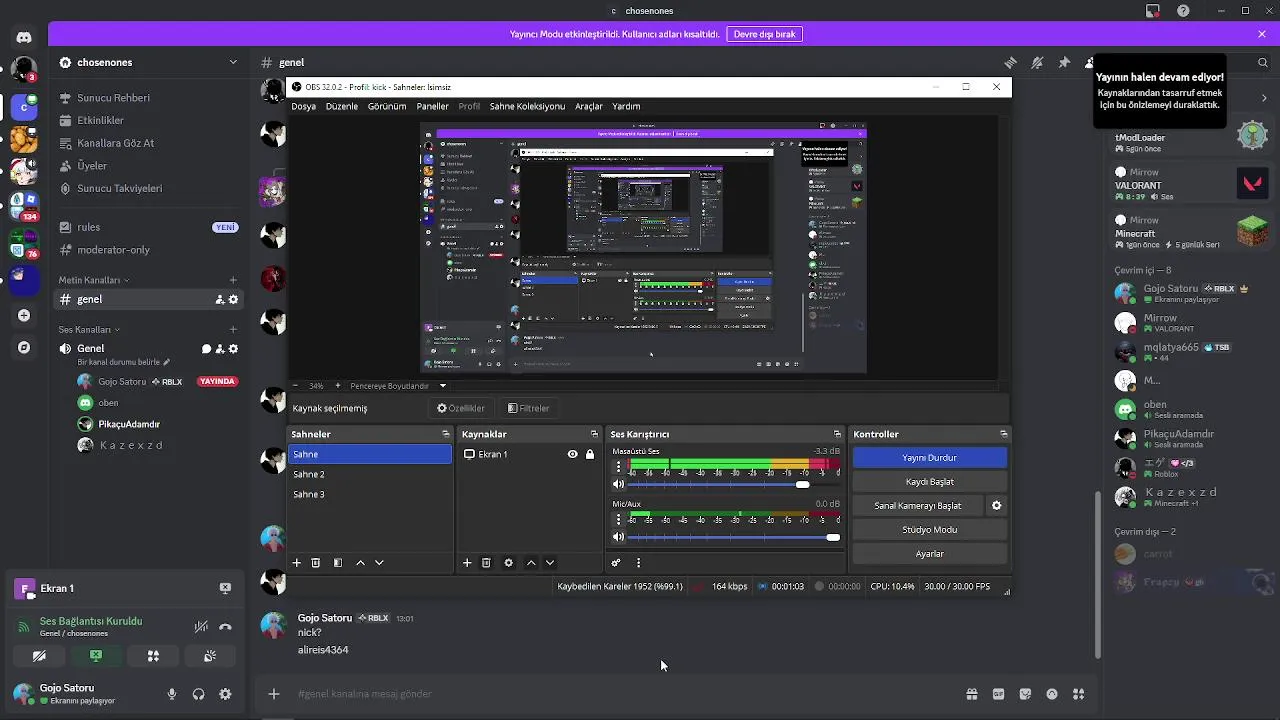1280x720 pixels.
Task: Open OBS Ayarlar button
Action: click(x=929, y=553)
